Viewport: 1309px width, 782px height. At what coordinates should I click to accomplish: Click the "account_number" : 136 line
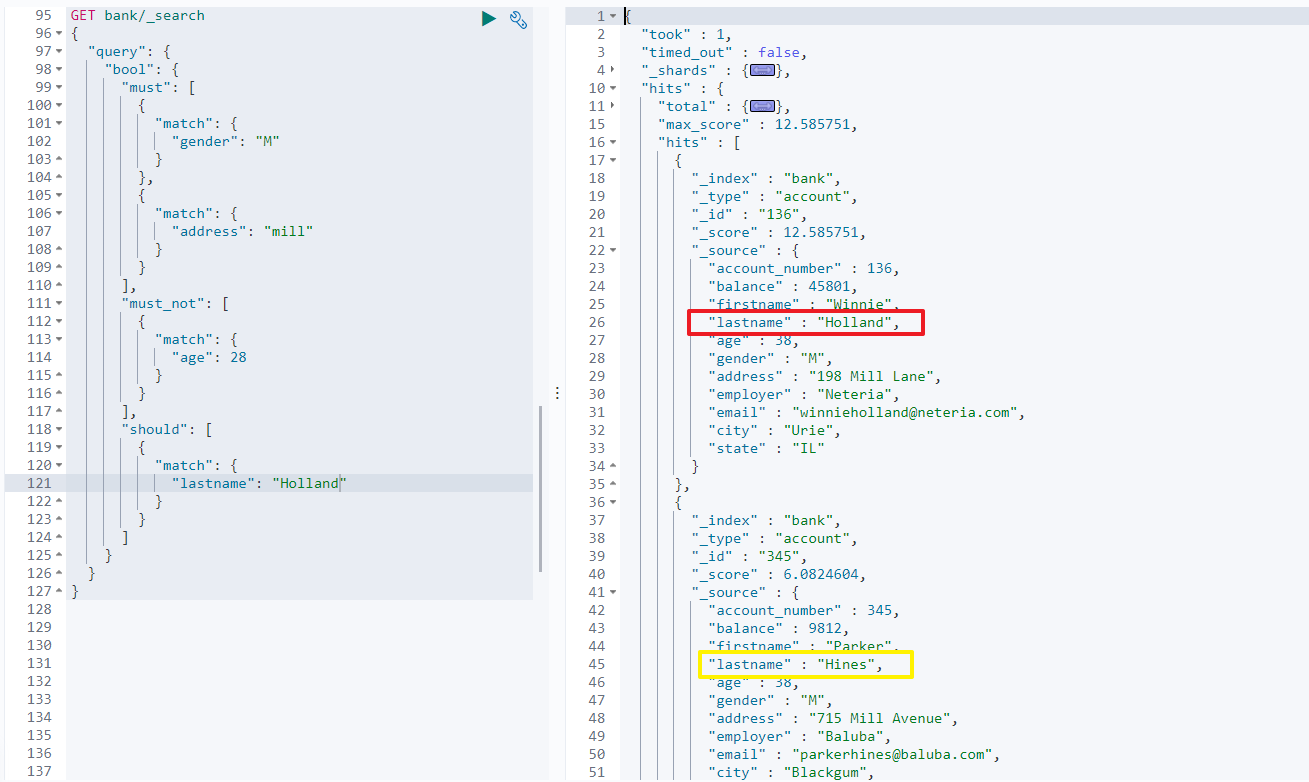[x=803, y=269]
